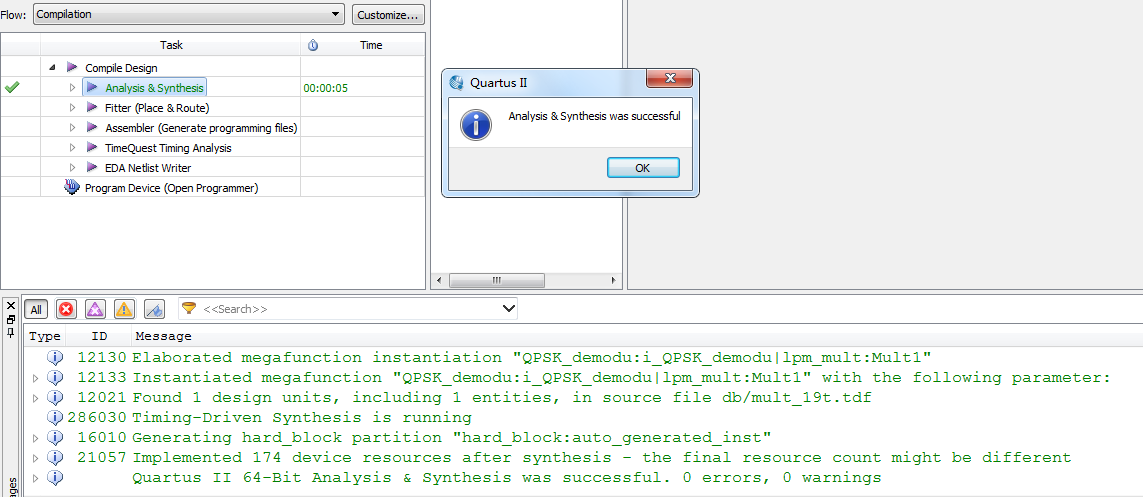Click the Assembler play arrow icon

tap(92, 127)
